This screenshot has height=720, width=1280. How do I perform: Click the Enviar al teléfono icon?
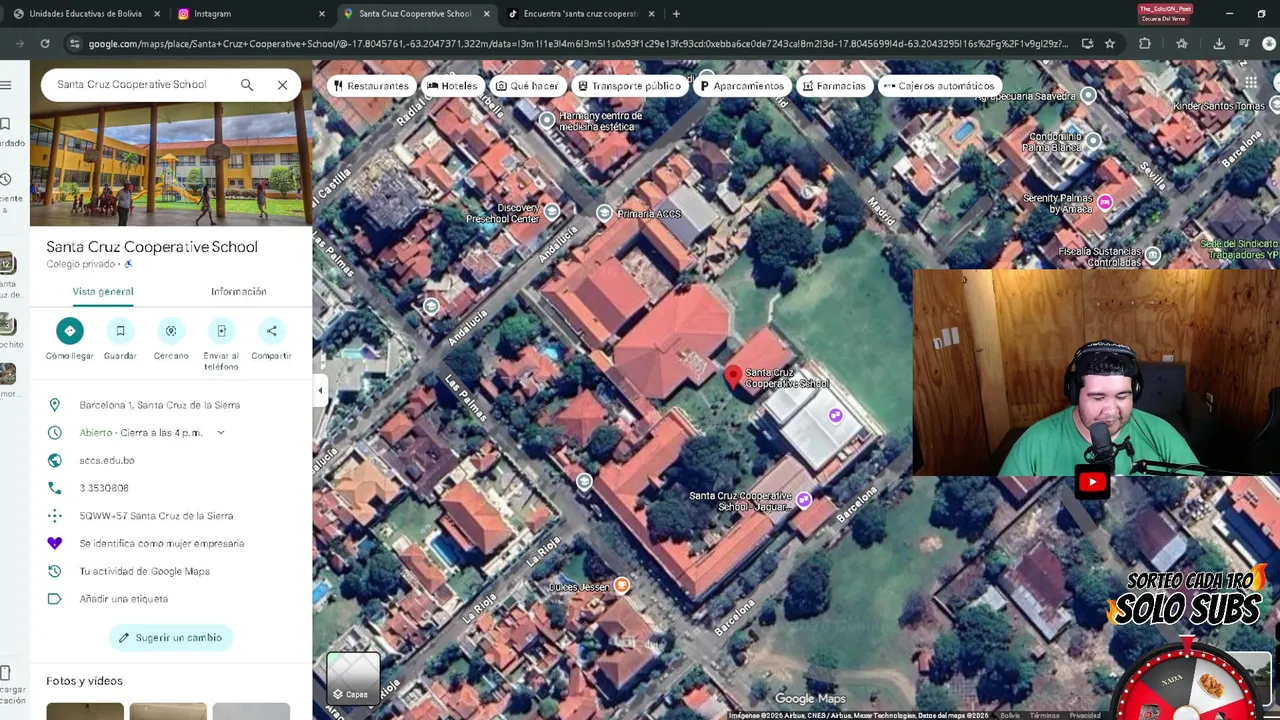[x=221, y=331]
